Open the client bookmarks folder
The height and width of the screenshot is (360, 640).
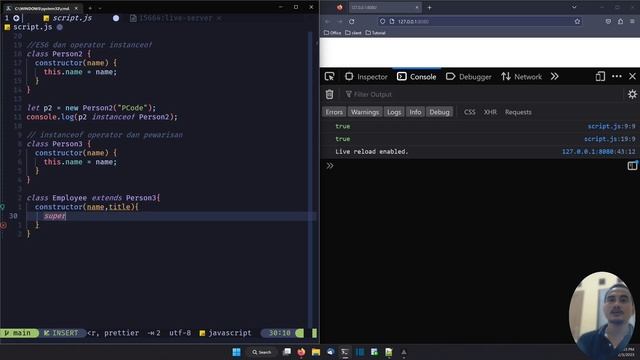pos(353,33)
